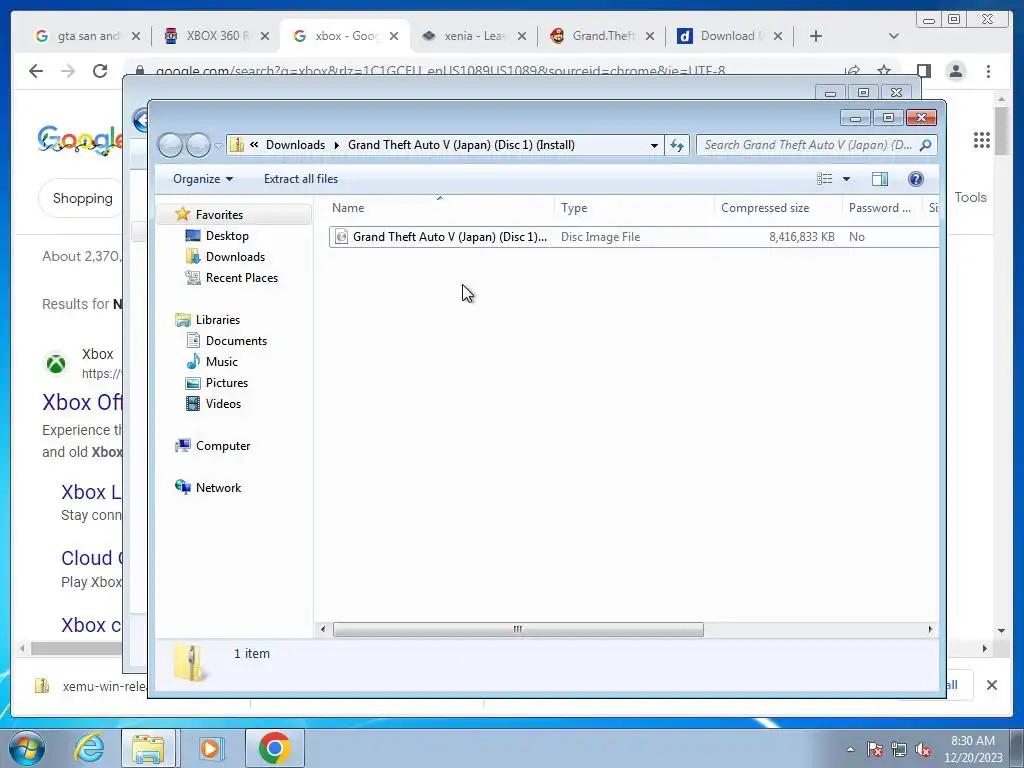Open Windows Explorer taskbar icon

tap(148, 748)
